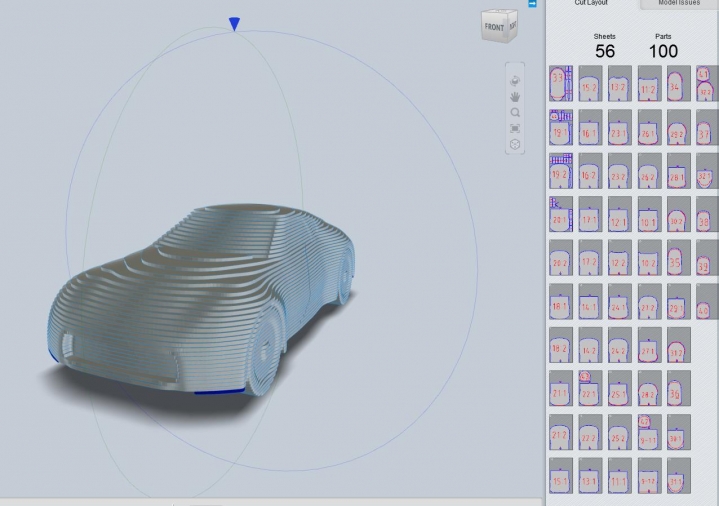Collapse panel using blue arrow button

(x=534, y=4)
